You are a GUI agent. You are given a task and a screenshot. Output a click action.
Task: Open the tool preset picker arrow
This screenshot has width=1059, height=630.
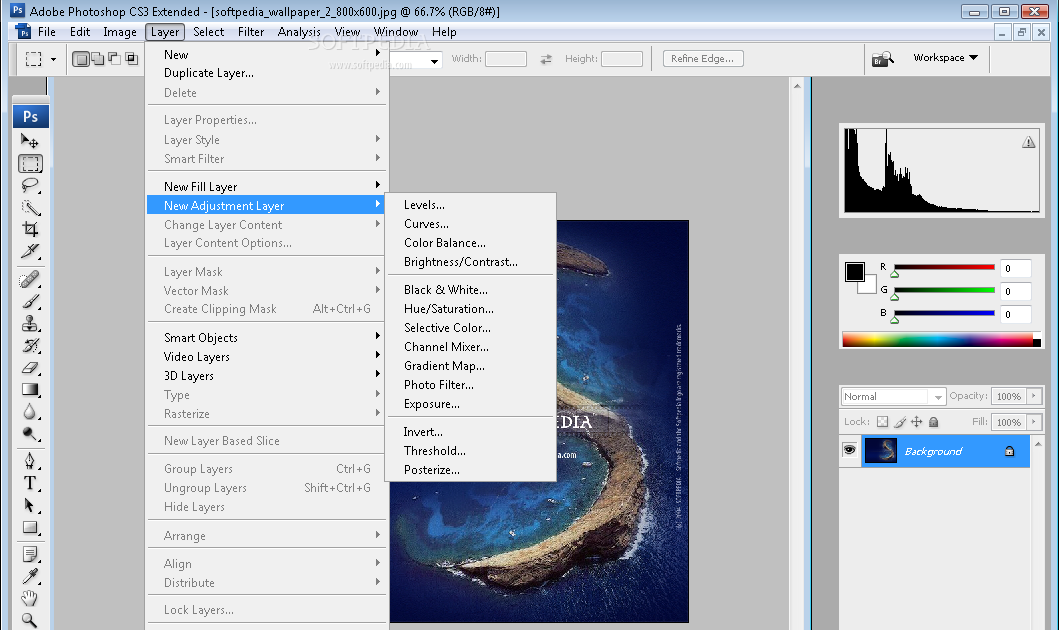pos(53,59)
